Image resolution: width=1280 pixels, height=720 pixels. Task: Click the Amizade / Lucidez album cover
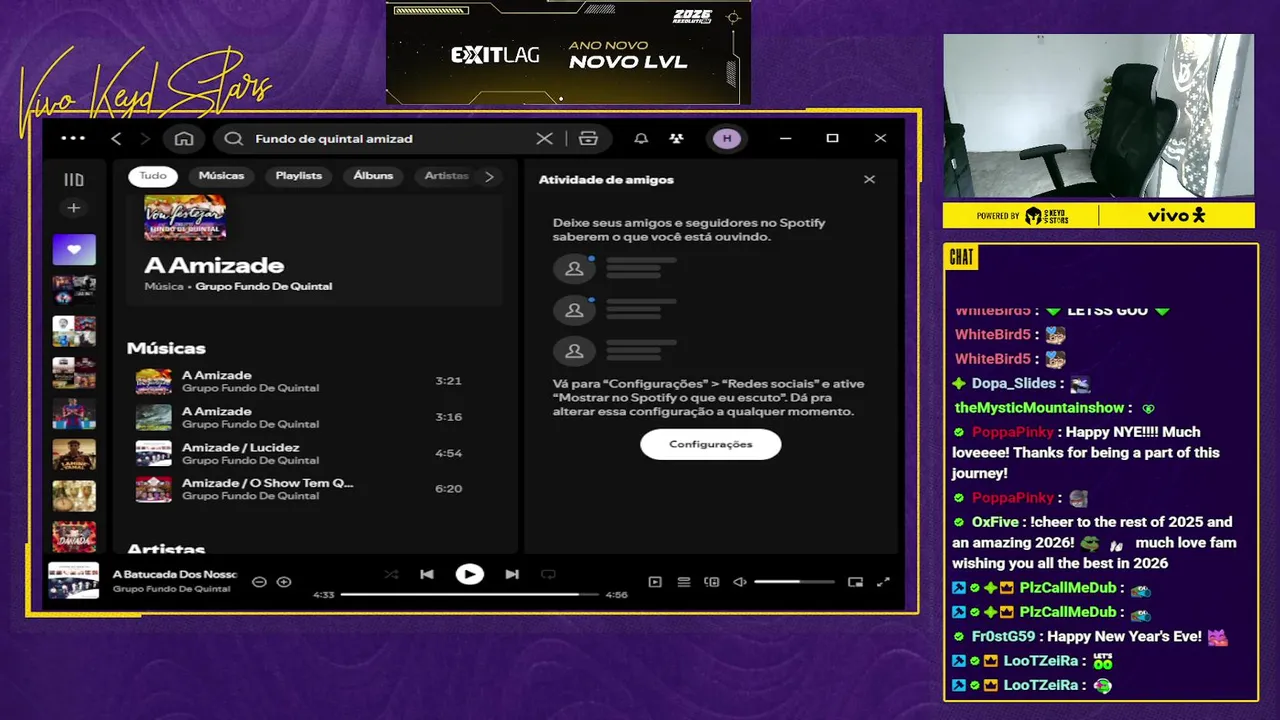click(x=154, y=453)
